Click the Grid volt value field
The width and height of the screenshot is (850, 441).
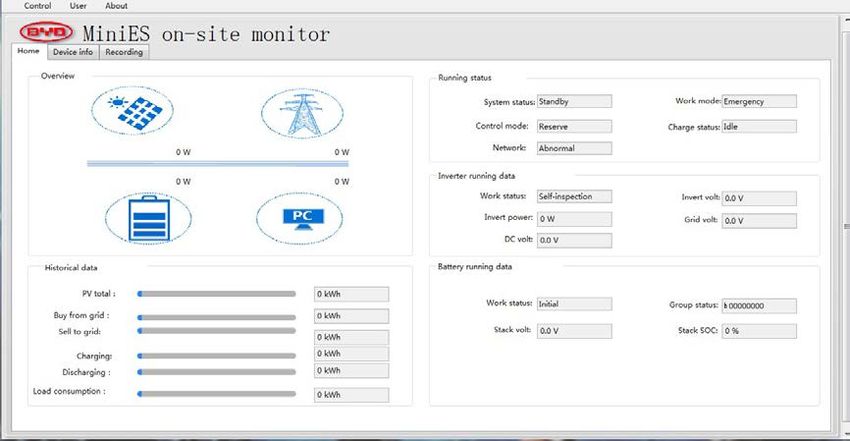[759, 221]
